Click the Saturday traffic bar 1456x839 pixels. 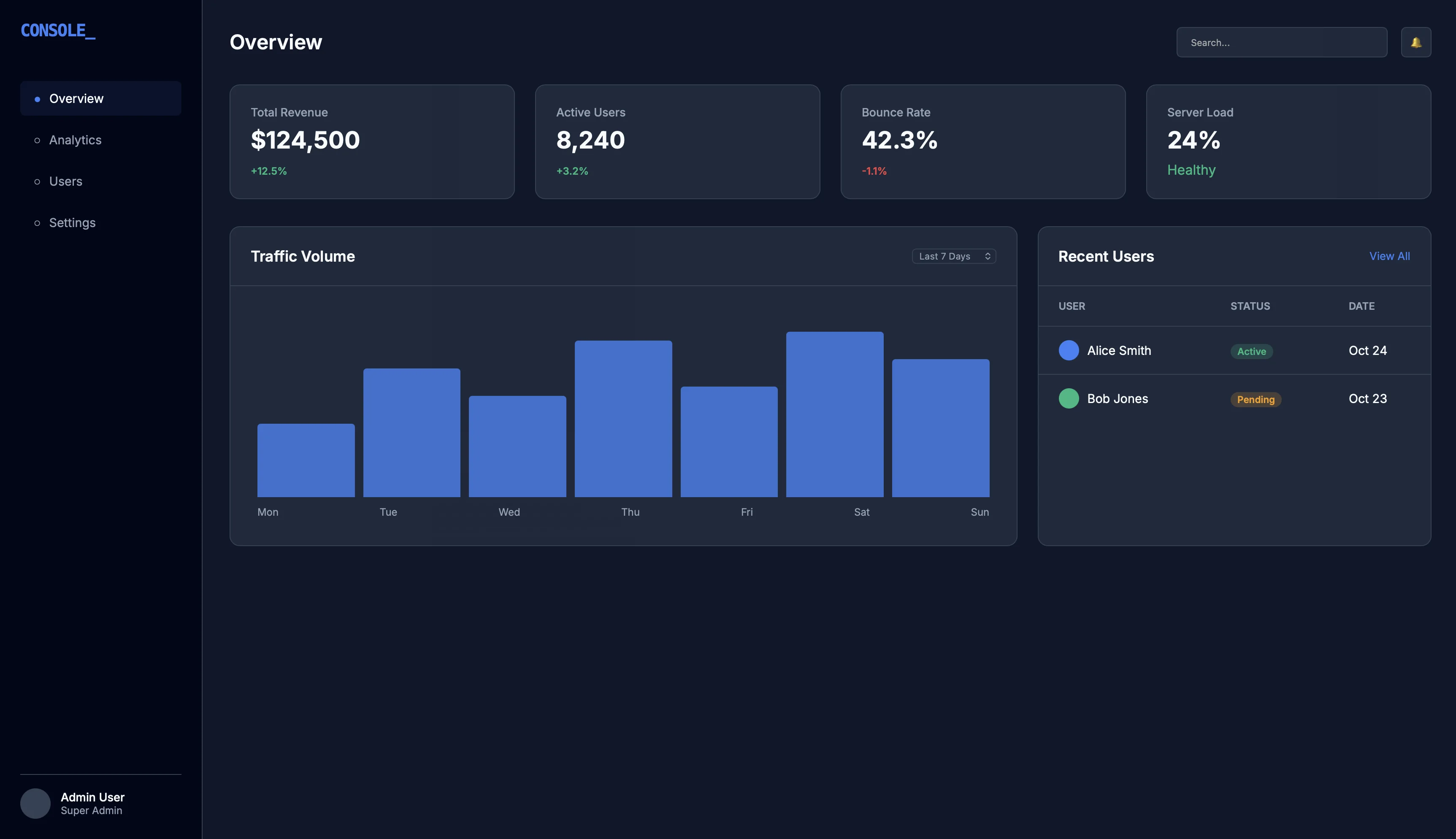point(834,414)
